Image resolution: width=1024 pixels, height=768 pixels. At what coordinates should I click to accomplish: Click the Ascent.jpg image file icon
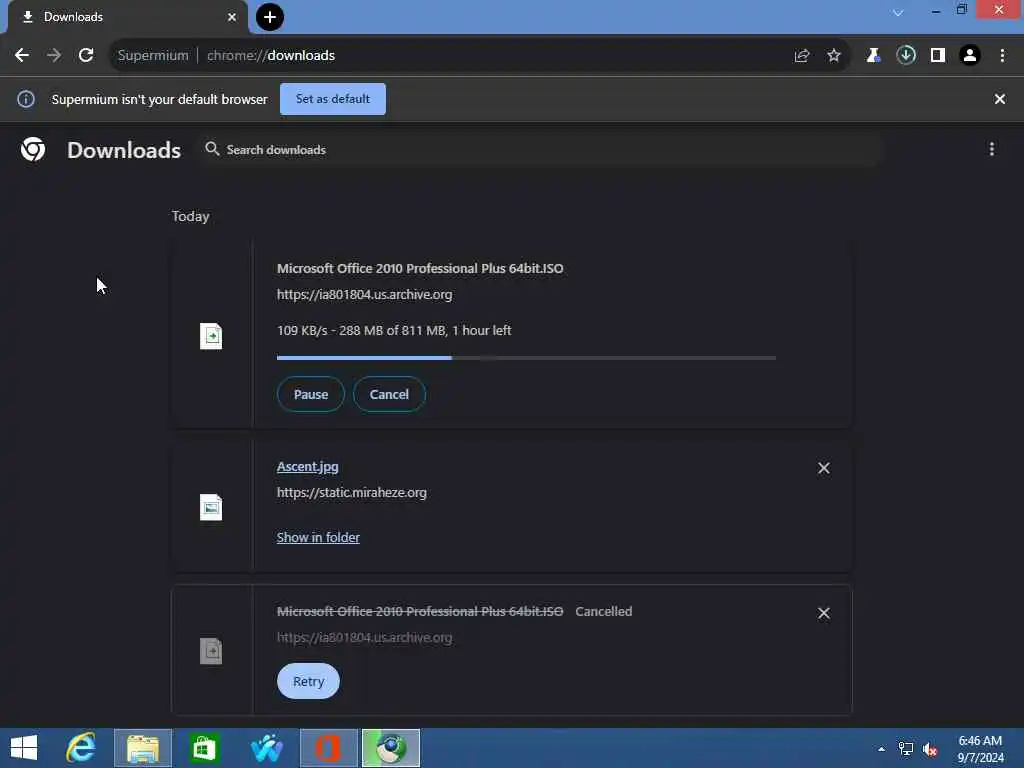[211, 507]
